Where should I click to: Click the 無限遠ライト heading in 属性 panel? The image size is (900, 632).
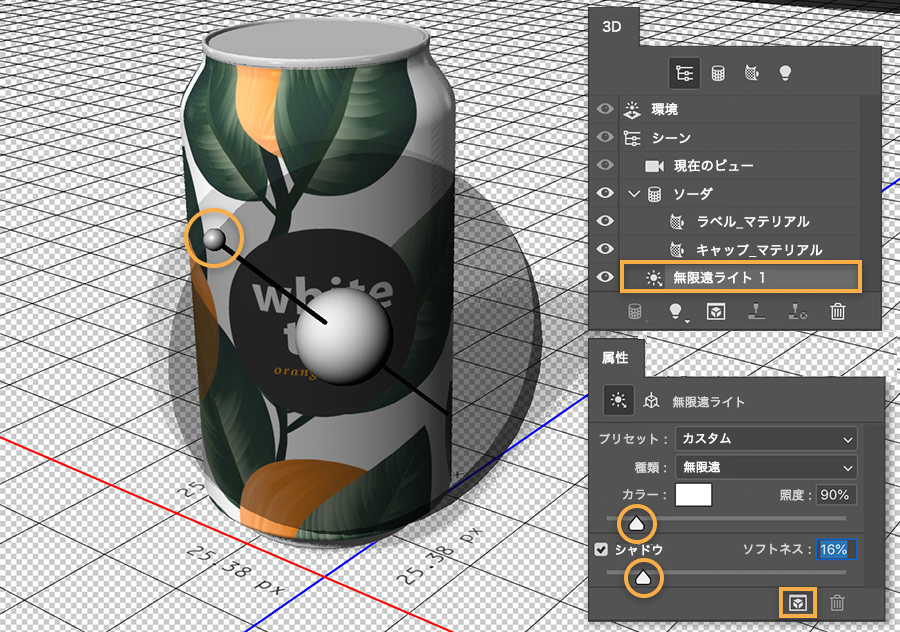(x=708, y=402)
